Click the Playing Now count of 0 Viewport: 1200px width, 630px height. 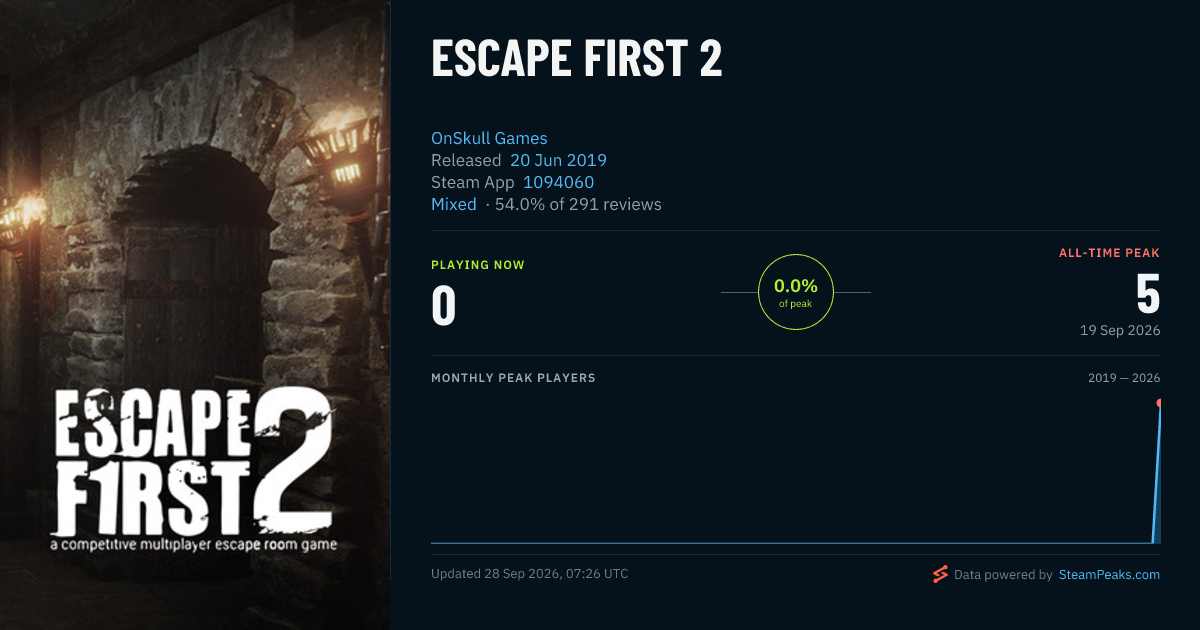tap(444, 306)
